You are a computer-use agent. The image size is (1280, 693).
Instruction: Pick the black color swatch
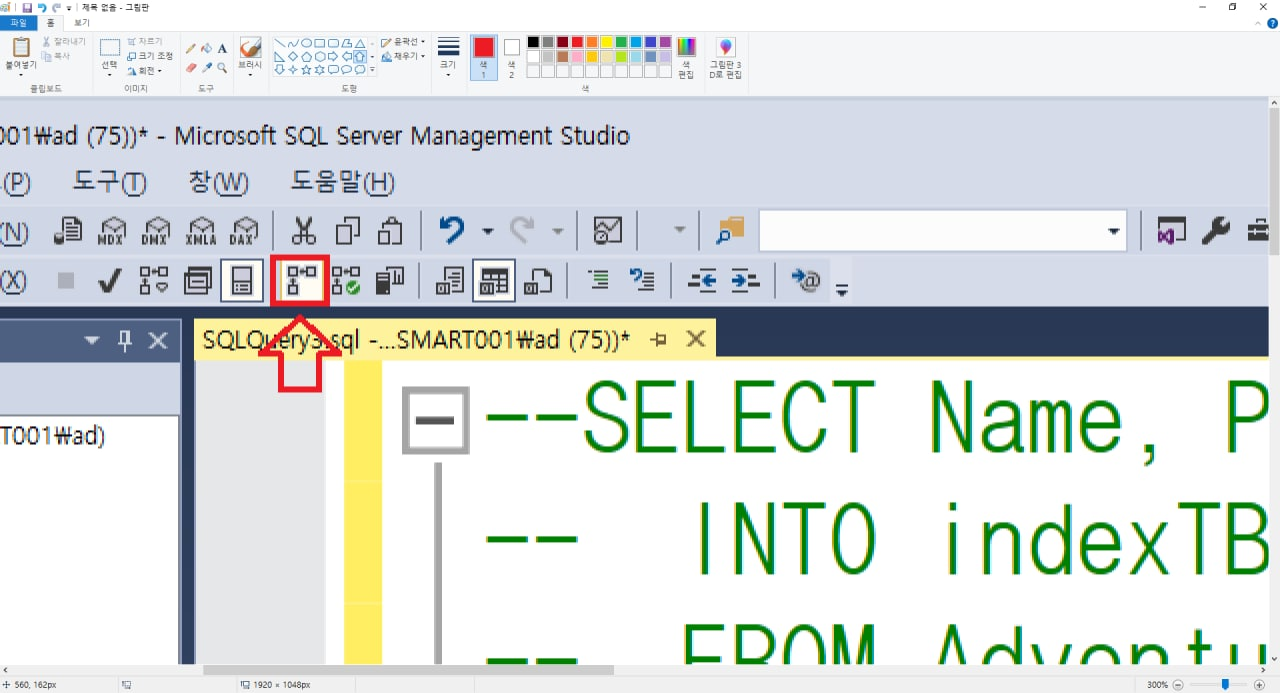pyautogui.click(x=533, y=42)
